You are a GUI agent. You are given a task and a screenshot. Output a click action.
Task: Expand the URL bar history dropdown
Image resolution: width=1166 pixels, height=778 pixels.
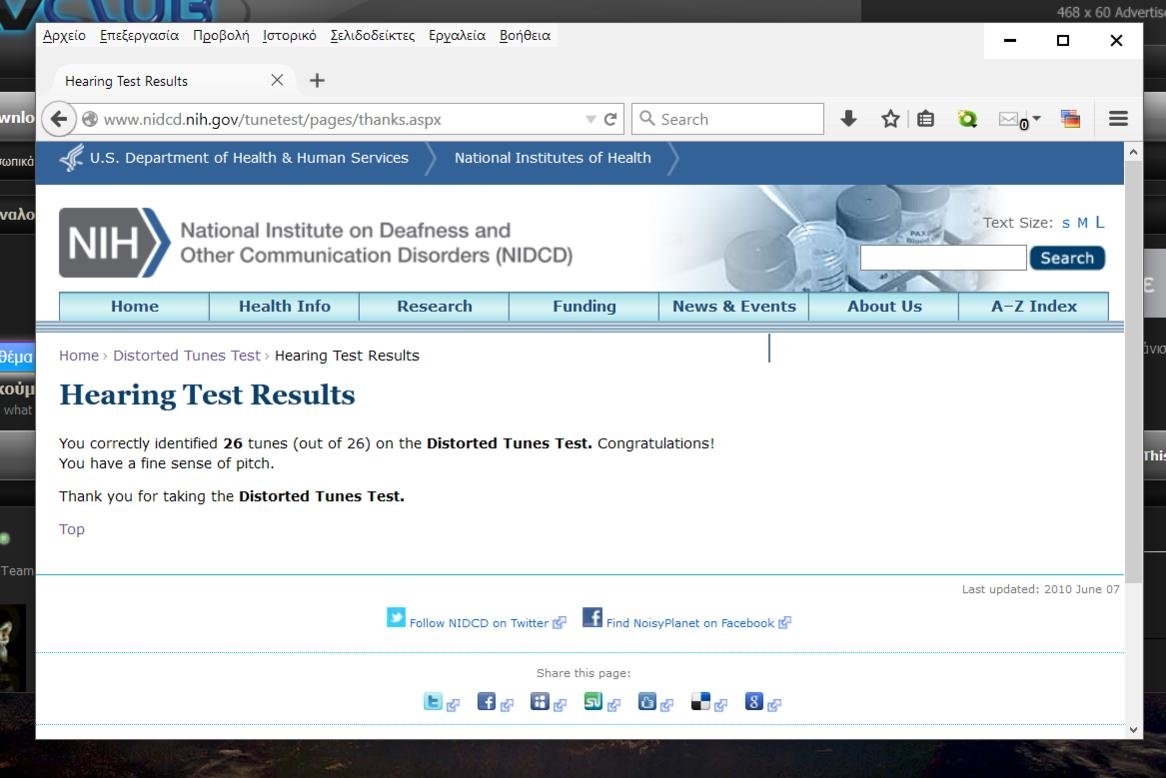590,119
